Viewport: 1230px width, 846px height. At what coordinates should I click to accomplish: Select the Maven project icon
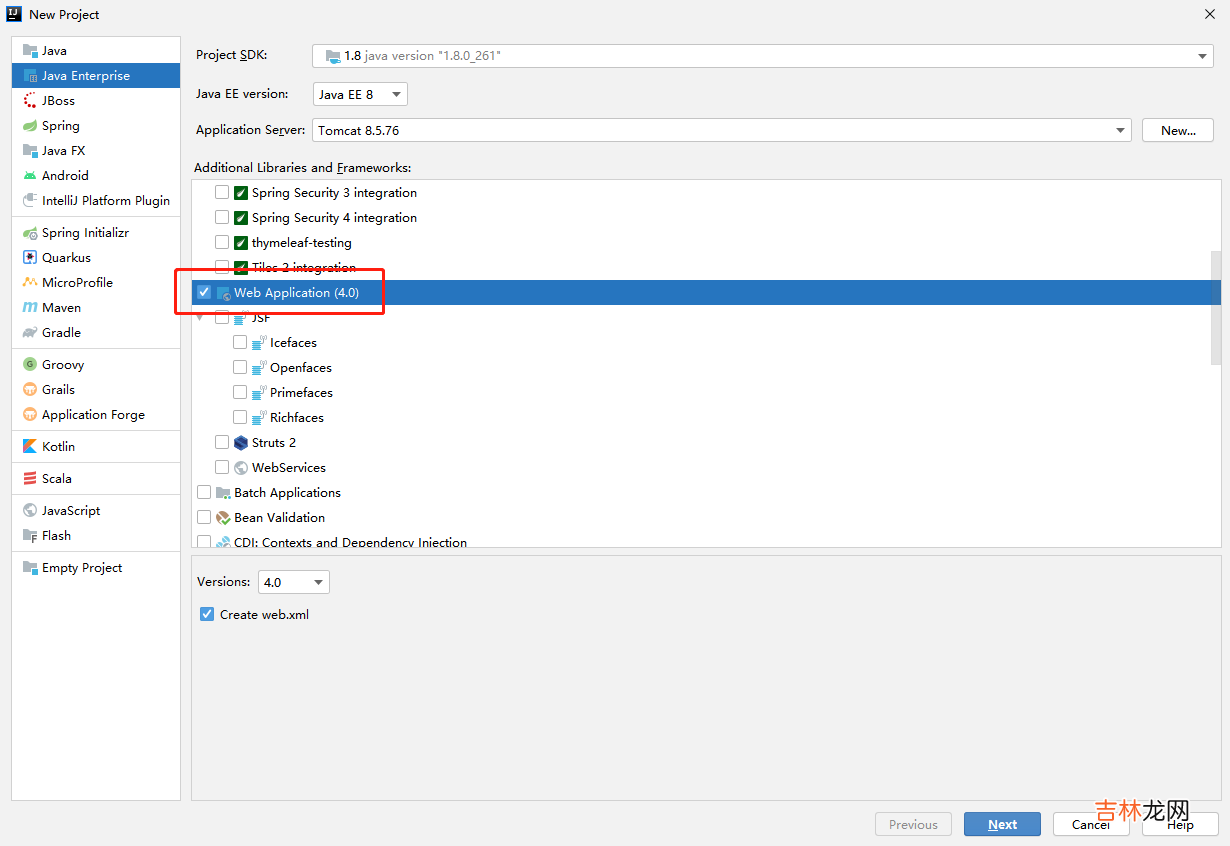[30, 308]
